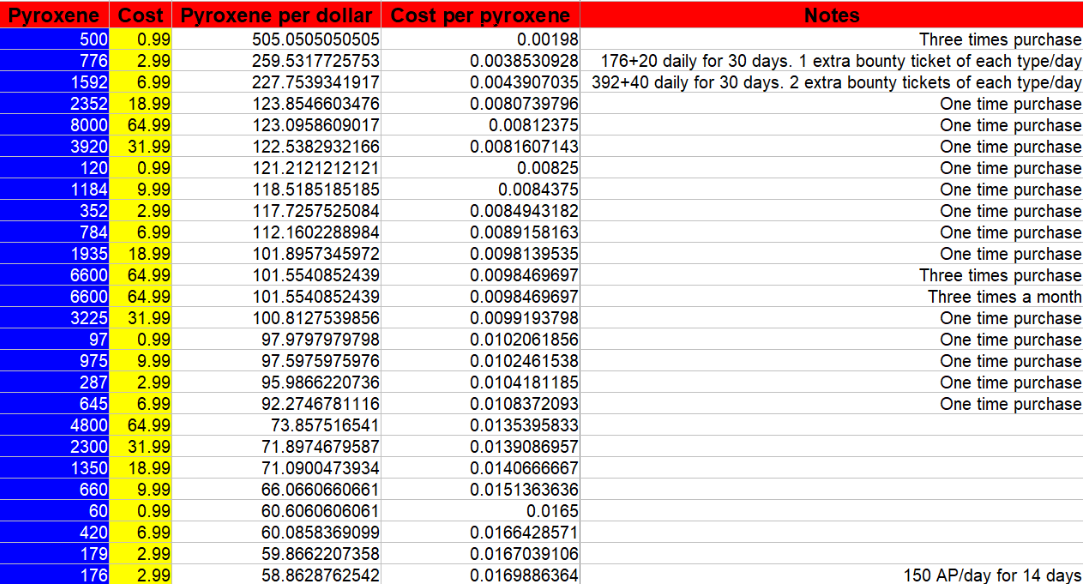Click the Pyroxene per dollar header
1090x586 pixels.
pos(277,15)
